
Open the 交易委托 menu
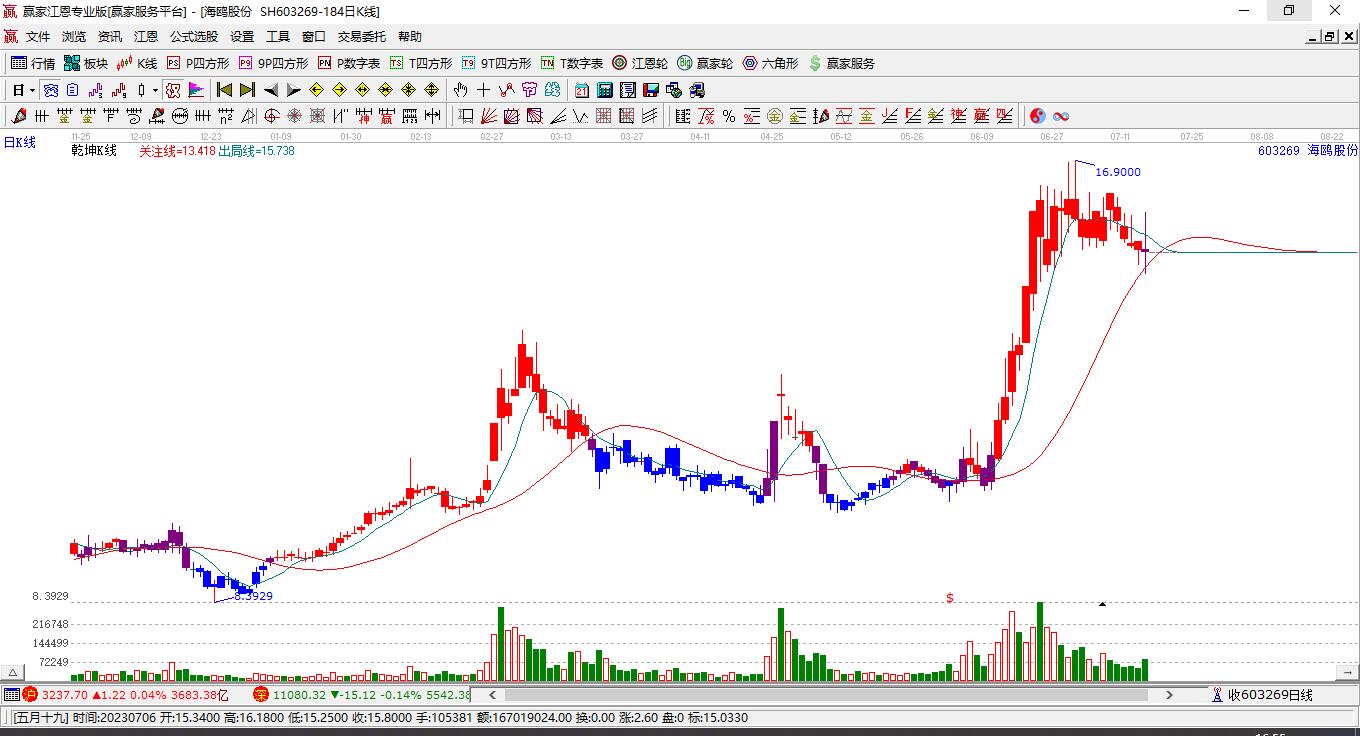[362, 36]
